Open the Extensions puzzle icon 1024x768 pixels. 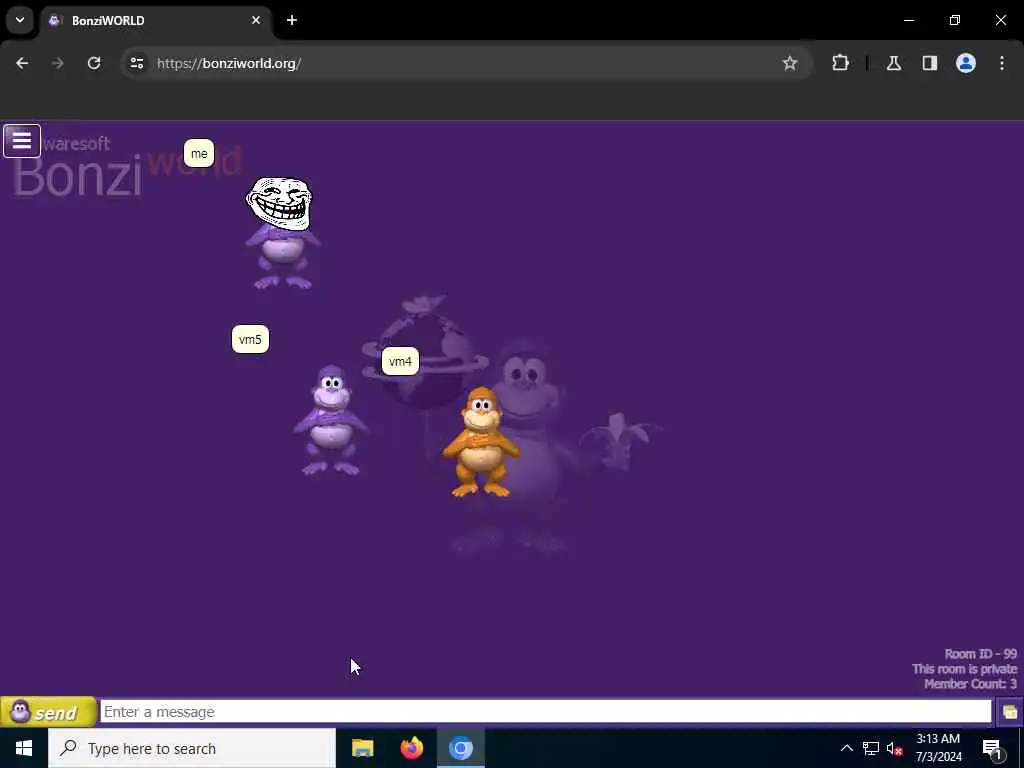(x=840, y=63)
